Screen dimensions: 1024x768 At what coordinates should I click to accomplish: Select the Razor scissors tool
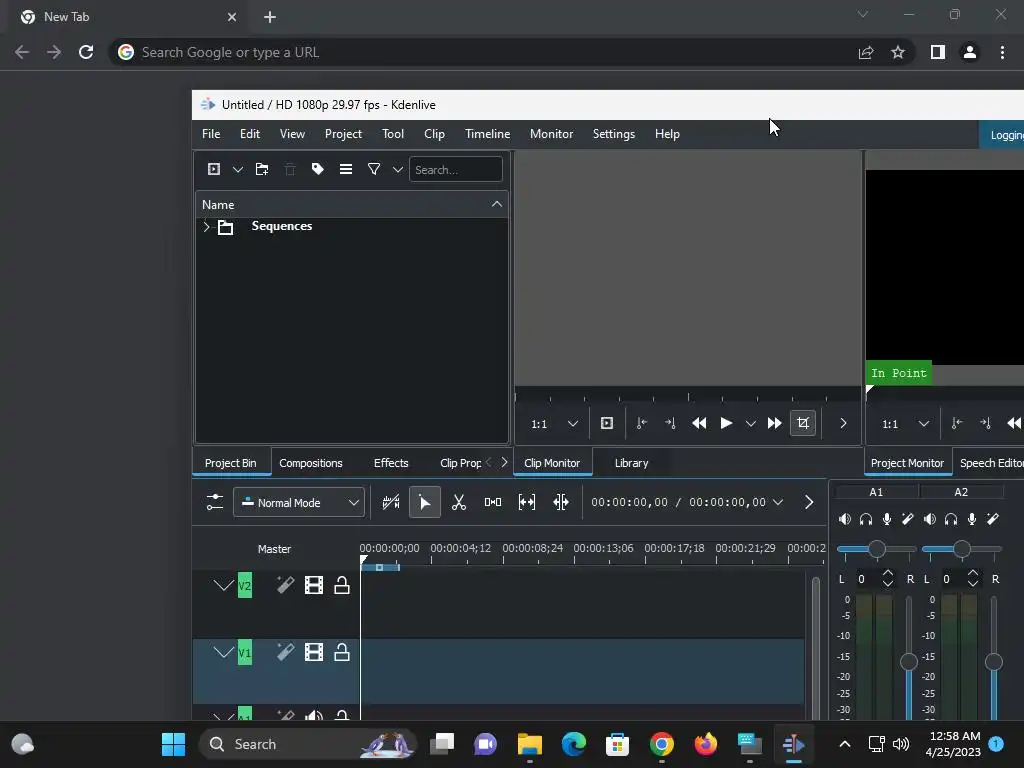(459, 502)
